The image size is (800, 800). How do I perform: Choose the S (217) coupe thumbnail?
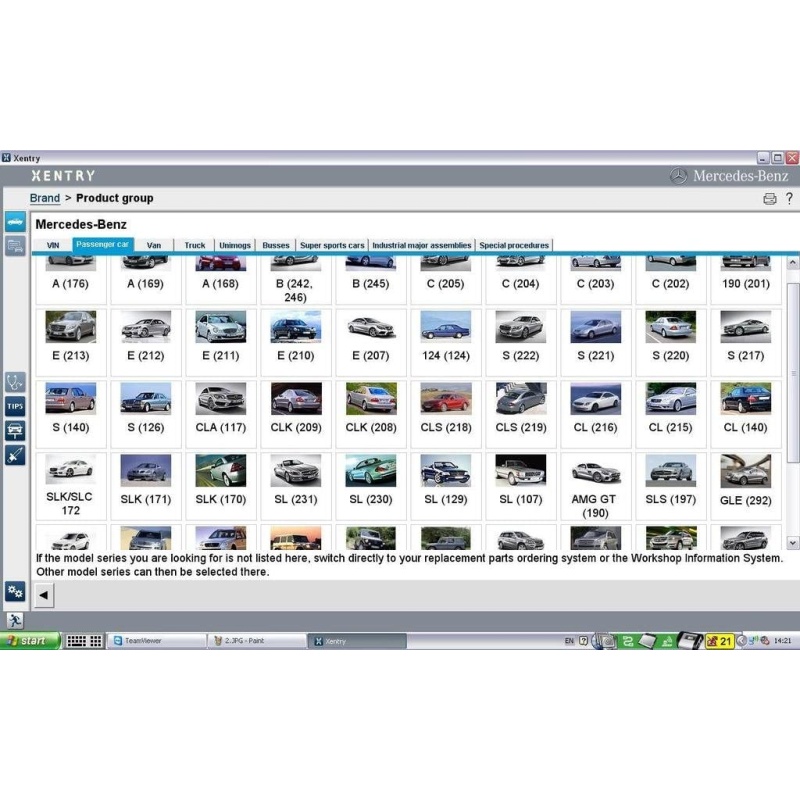click(x=746, y=327)
